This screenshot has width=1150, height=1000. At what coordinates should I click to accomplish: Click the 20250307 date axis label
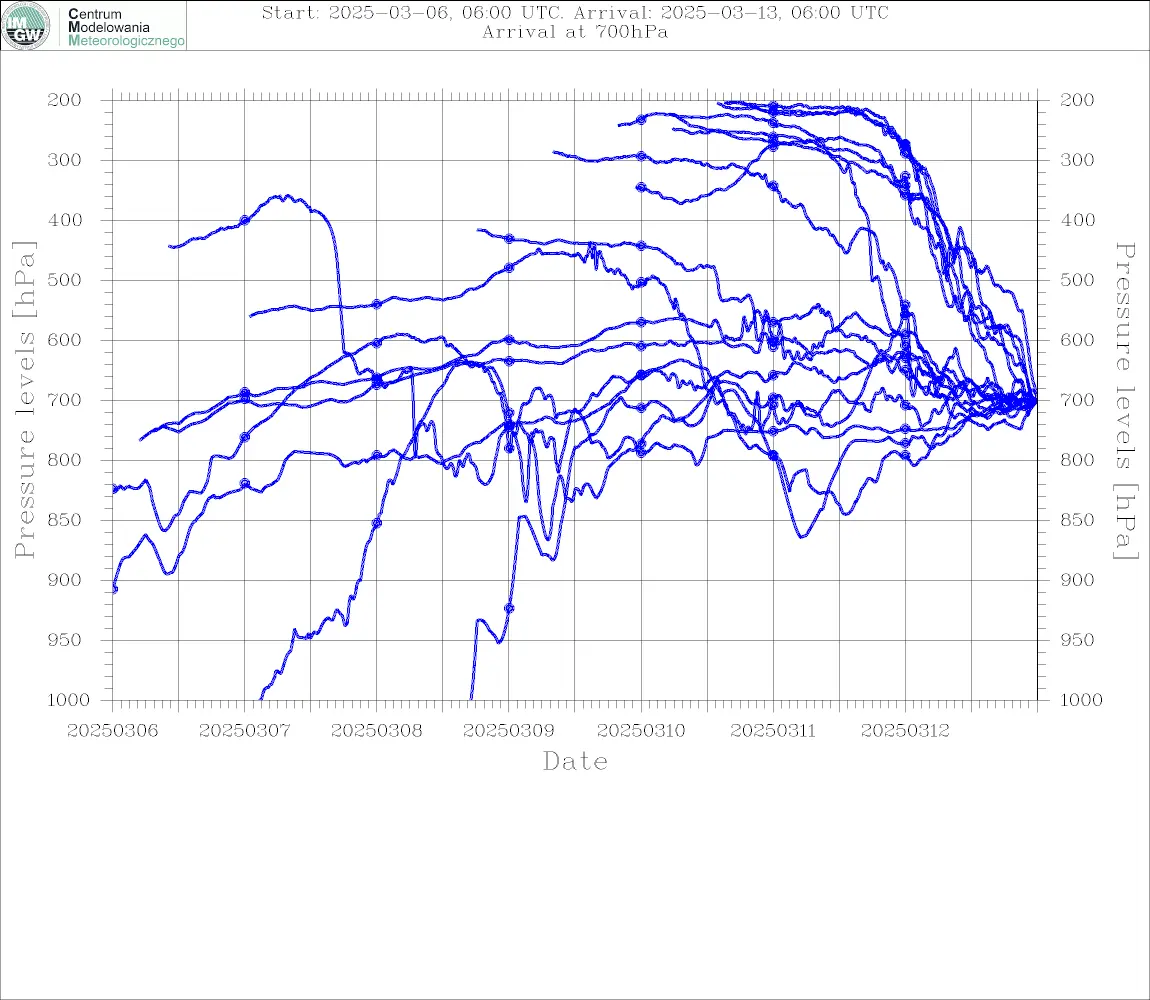coord(244,731)
